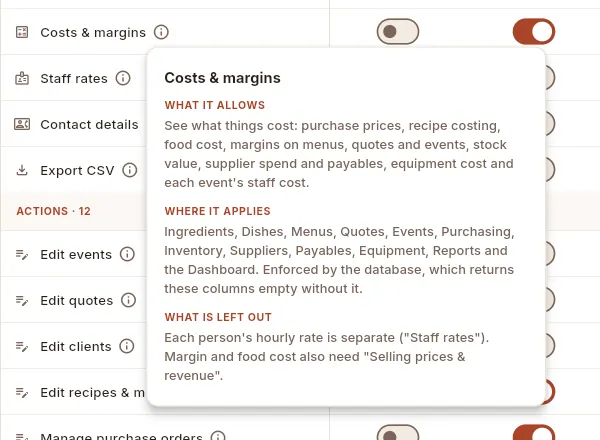Click the Actions · 12 section header
Screen dimensions: 600x440
click(x=54, y=211)
